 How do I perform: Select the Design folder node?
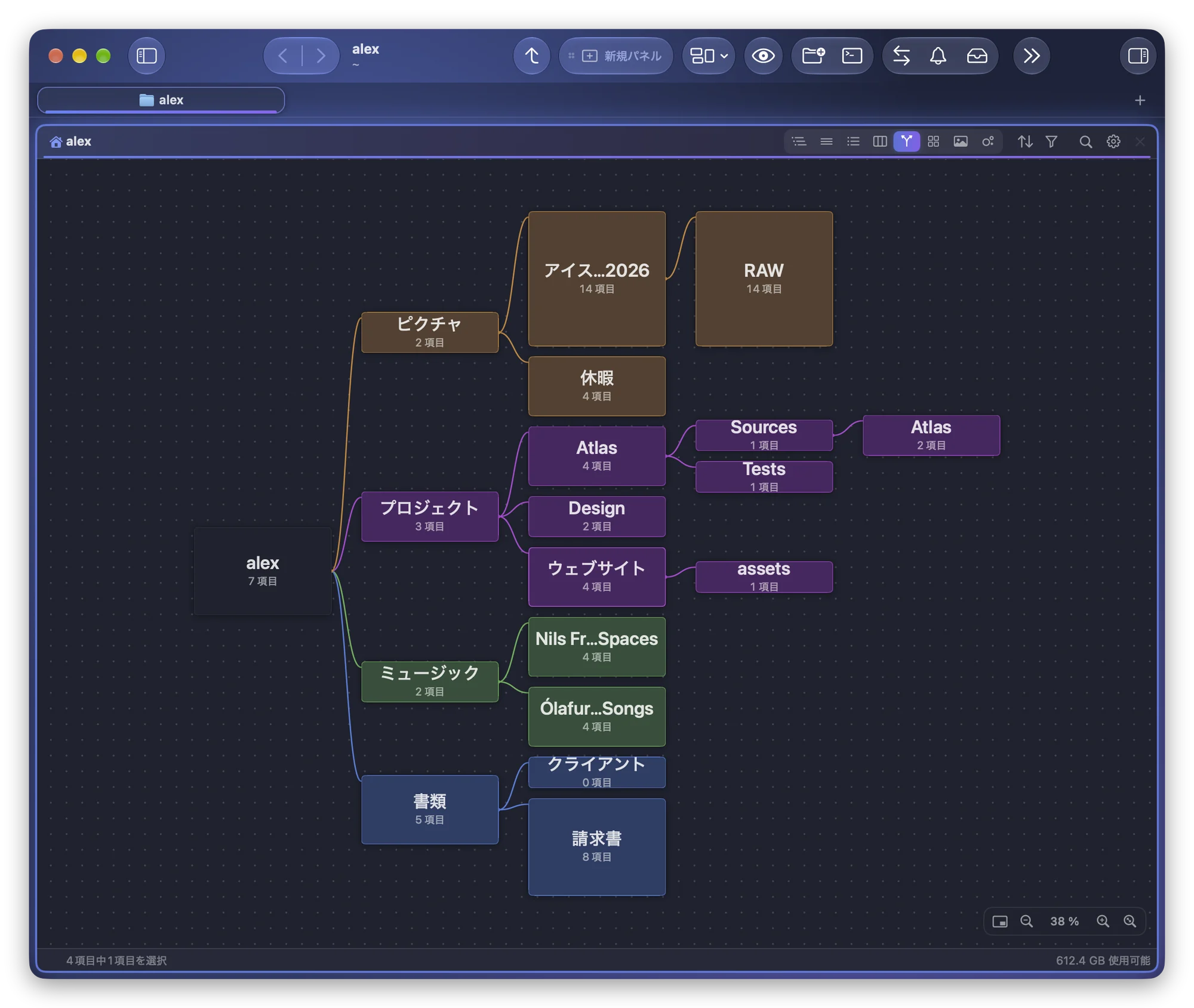596,516
